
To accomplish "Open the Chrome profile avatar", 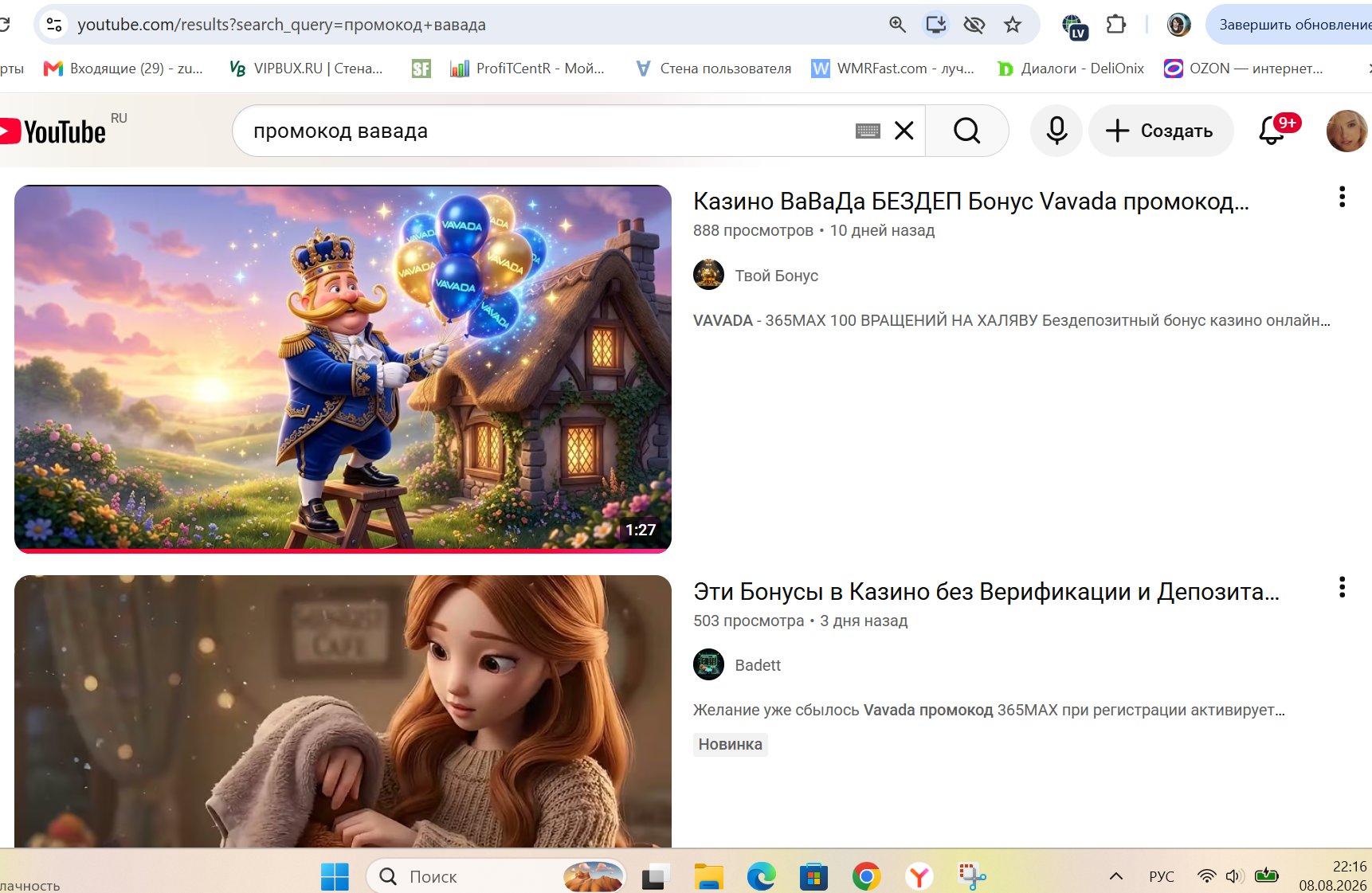I will (1179, 25).
